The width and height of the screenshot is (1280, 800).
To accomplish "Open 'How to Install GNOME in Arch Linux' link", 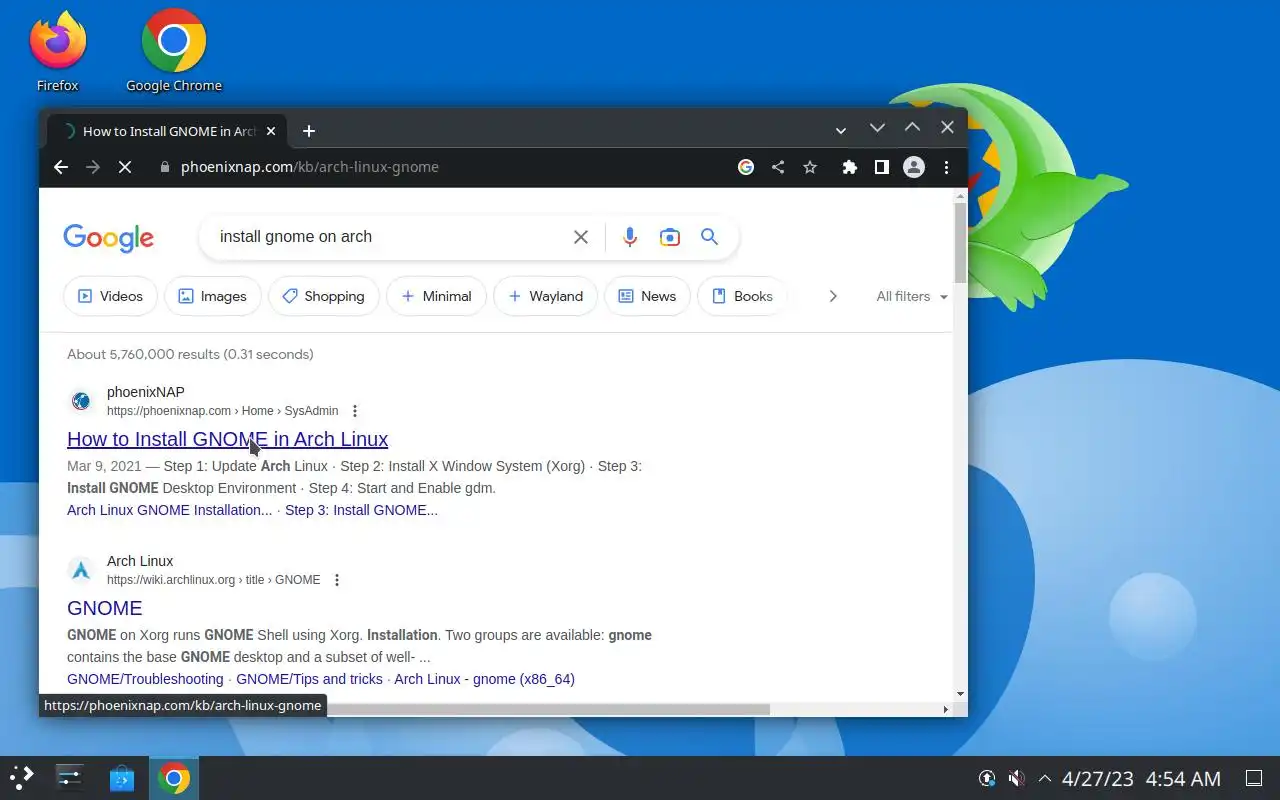I will [227, 439].
